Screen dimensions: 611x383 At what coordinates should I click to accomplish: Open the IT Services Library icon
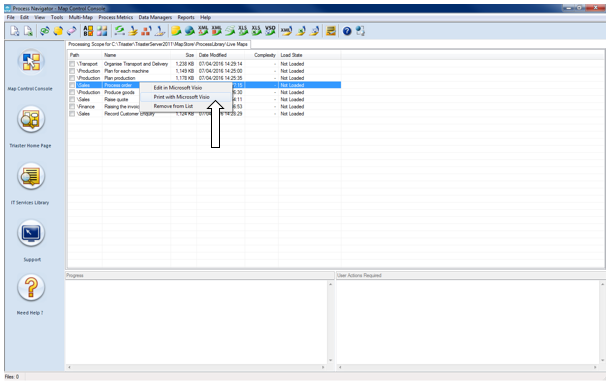pos(31,176)
